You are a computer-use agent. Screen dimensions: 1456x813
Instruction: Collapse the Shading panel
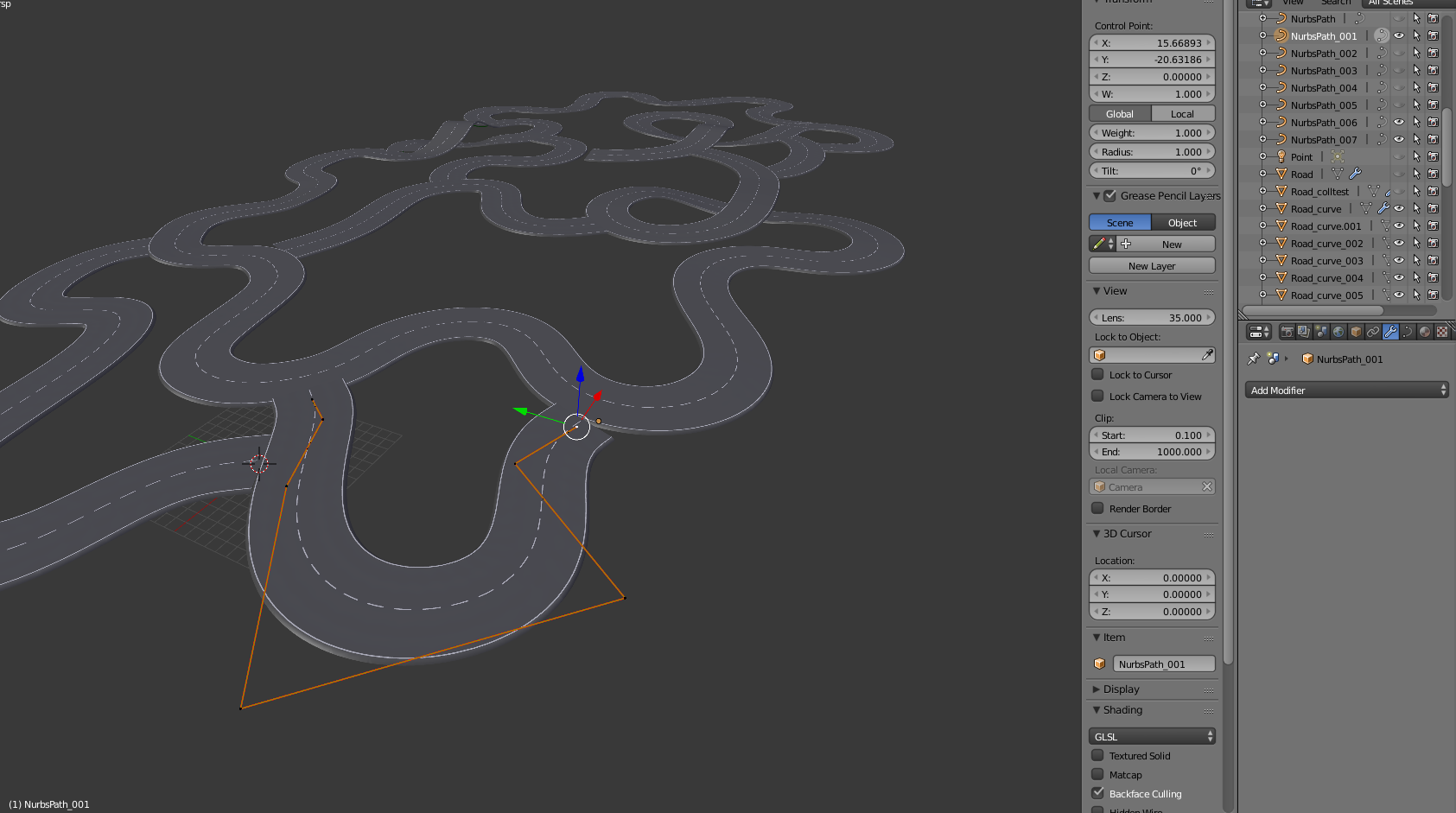tap(1097, 709)
